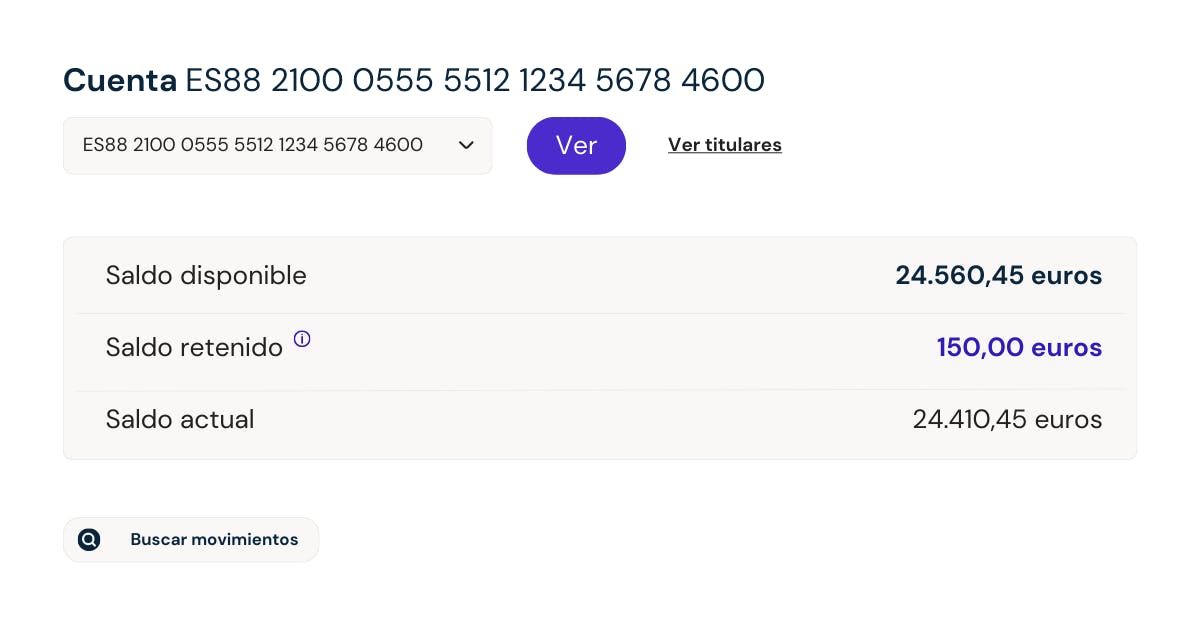Click the Cuenta heading with the IBAN
This screenshot has height=627, width=1200.
(414, 80)
